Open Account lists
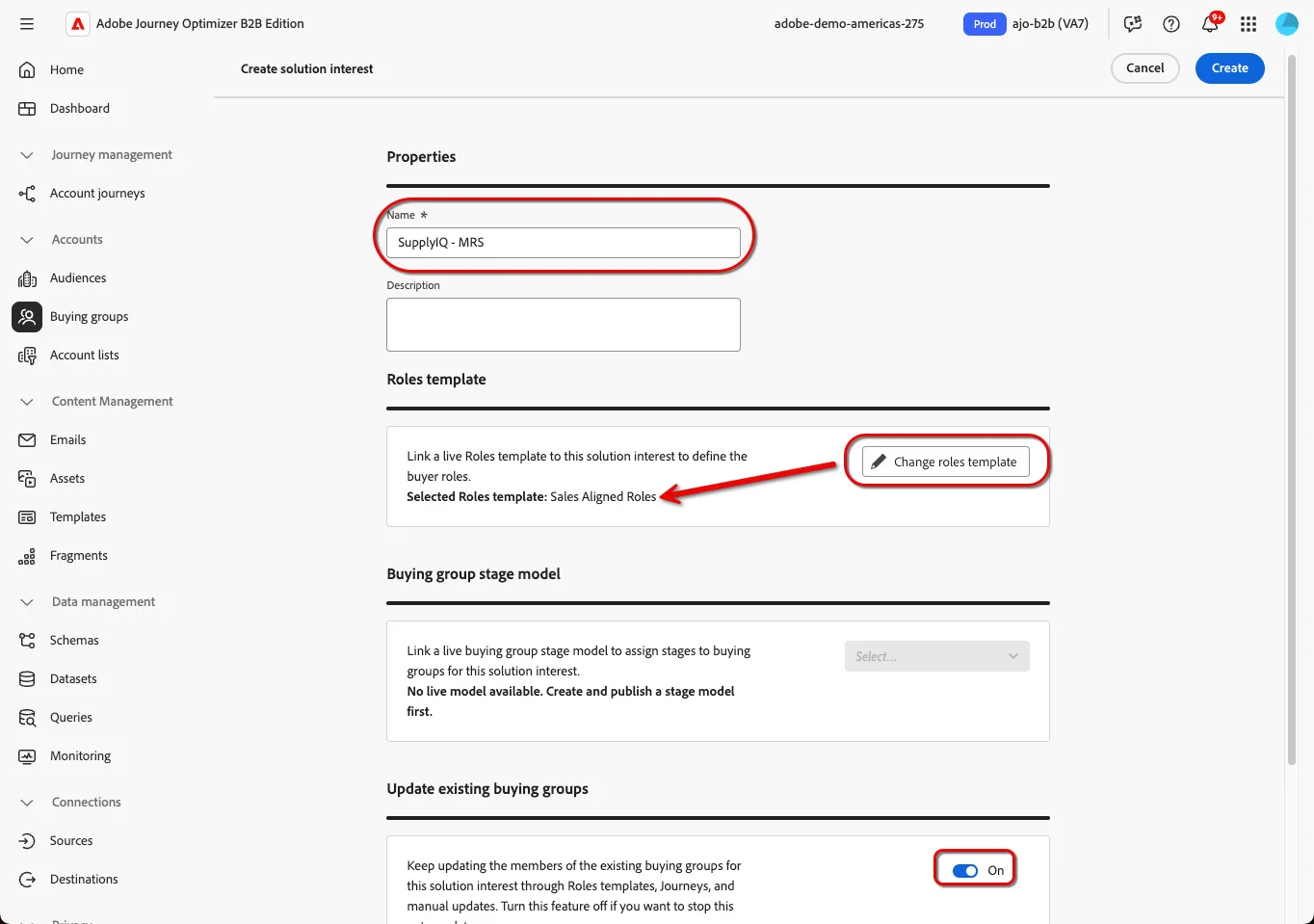The width and height of the screenshot is (1314, 924). [x=85, y=355]
